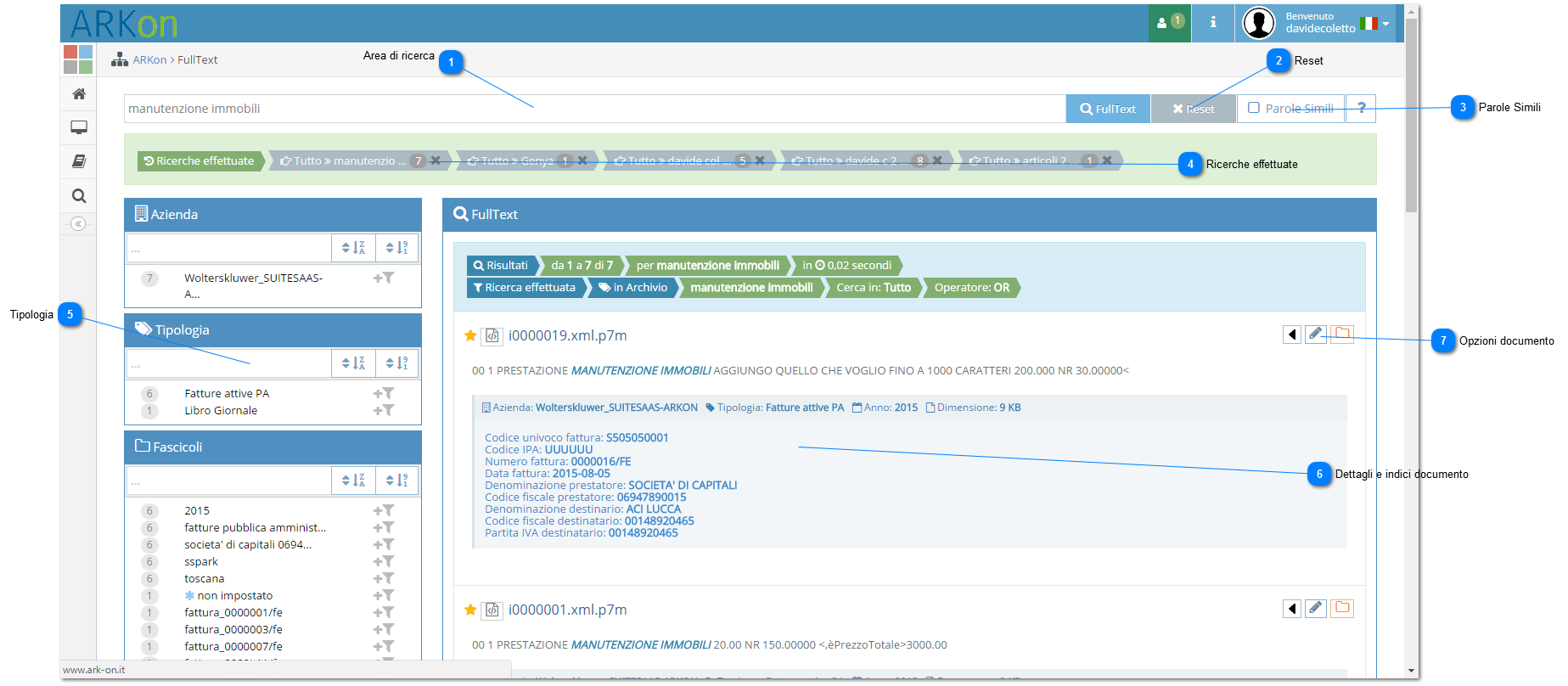Remove the 'Tutto » davide c 2' past search
The height and width of the screenshot is (686, 1568).
coord(937,160)
